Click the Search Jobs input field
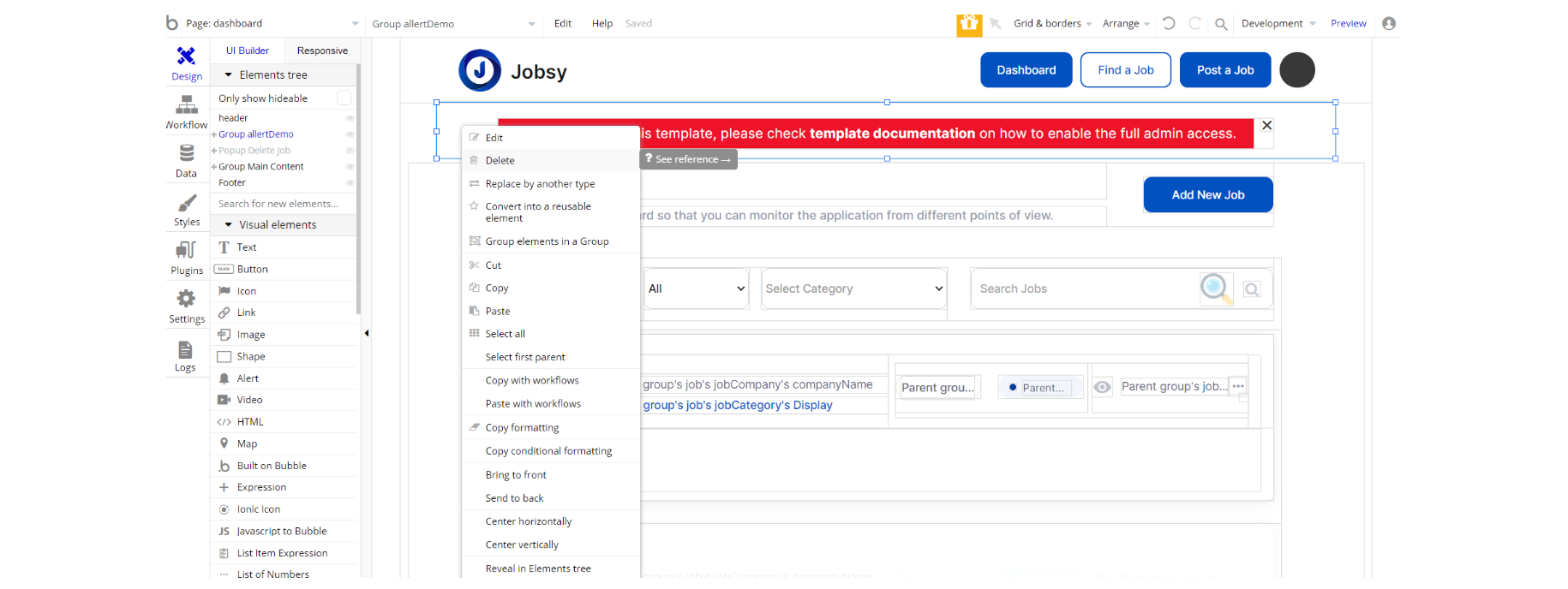Viewport: 1568px width, 589px height. tap(1086, 289)
